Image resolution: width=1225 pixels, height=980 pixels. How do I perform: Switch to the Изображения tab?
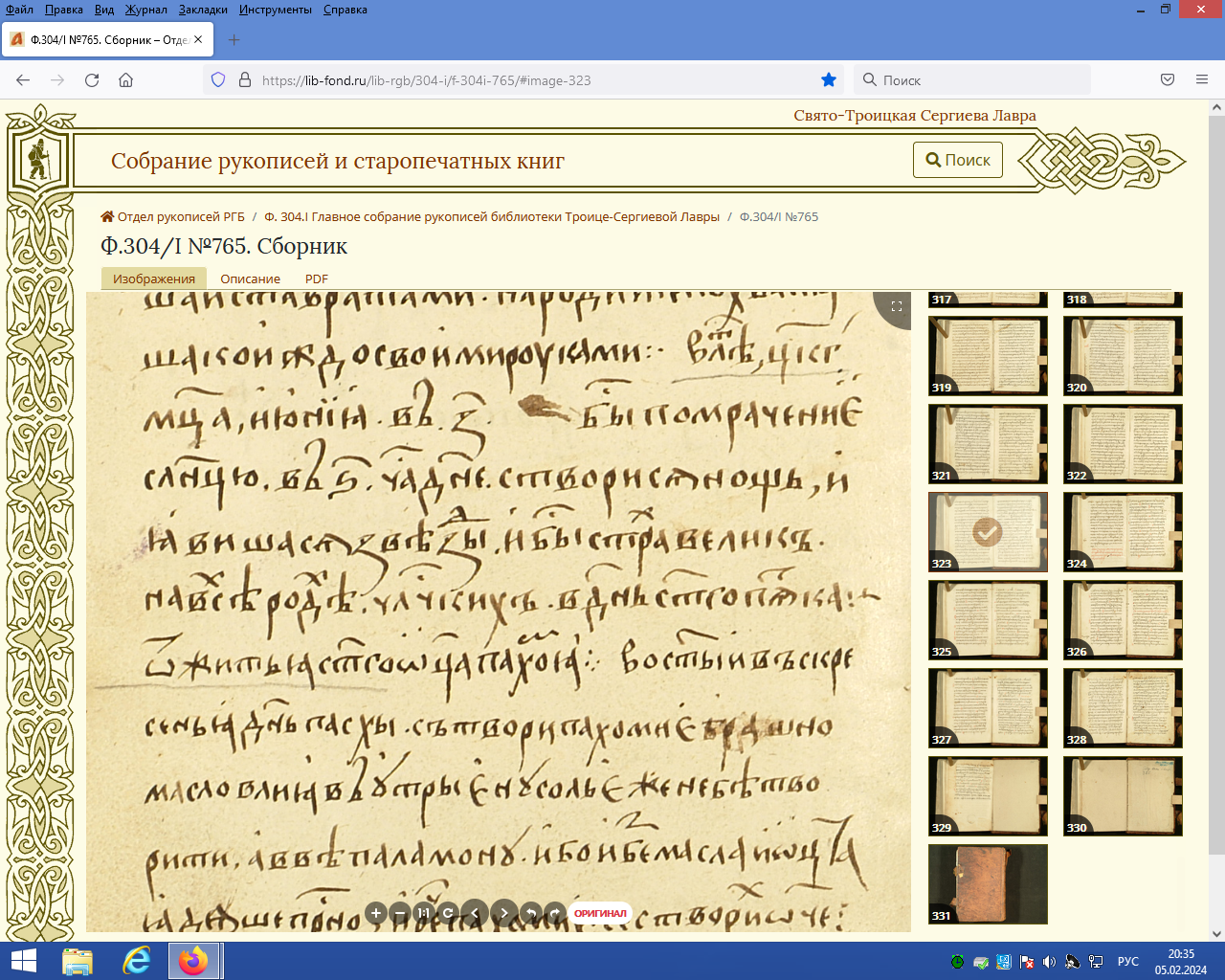click(x=154, y=278)
